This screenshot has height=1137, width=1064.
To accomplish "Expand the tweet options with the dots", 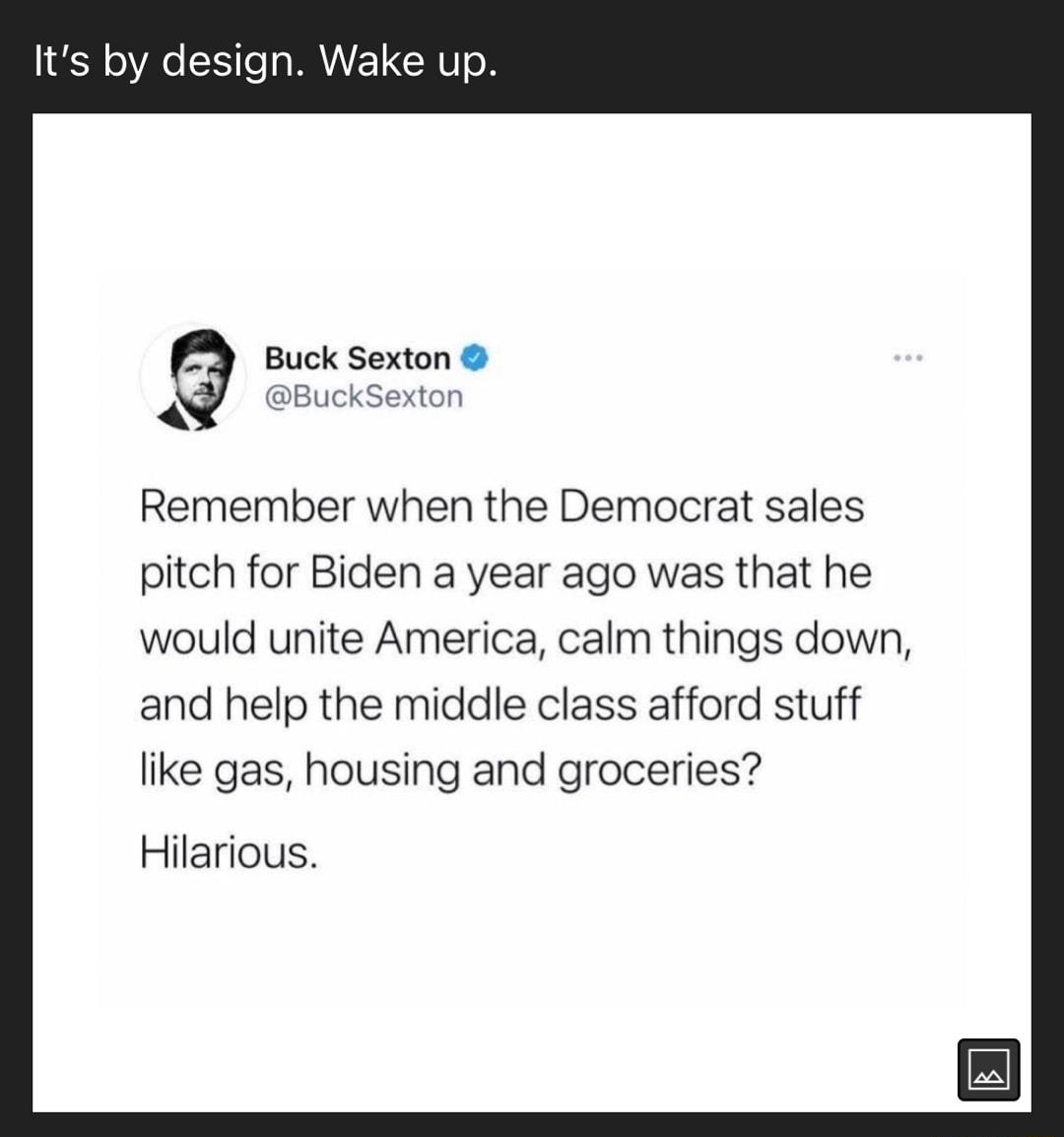I will coord(906,359).
